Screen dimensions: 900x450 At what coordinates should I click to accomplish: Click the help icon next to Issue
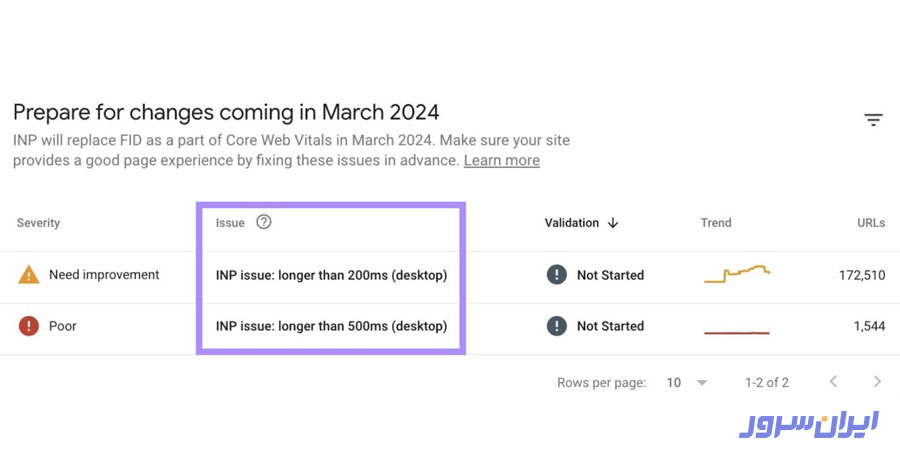click(x=263, y=222)
